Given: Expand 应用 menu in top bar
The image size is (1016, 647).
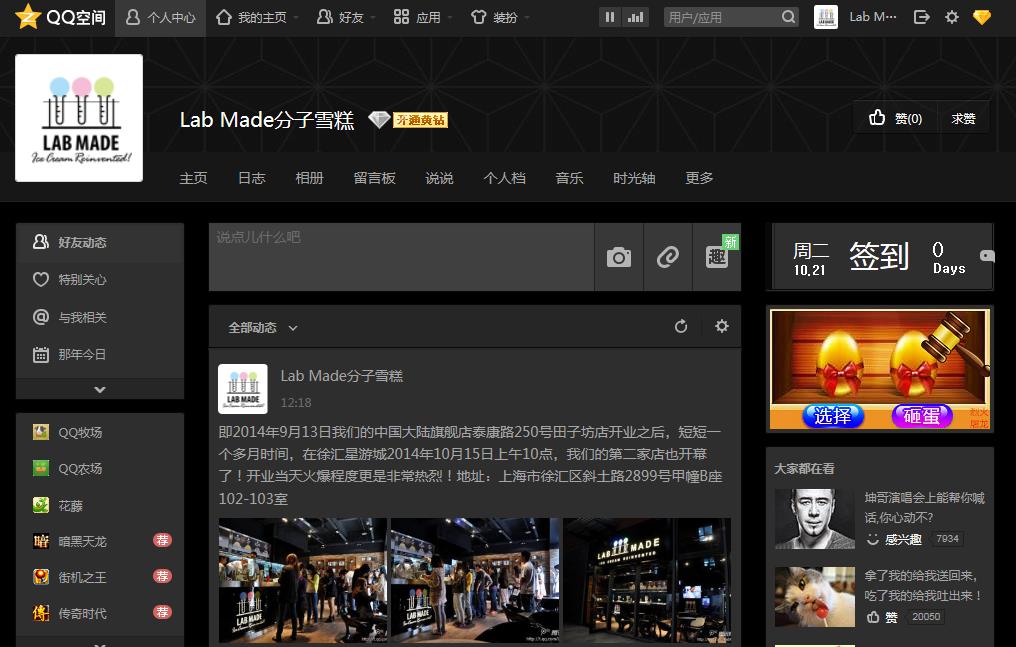Looking at the screenshot, I should point(422,17).
